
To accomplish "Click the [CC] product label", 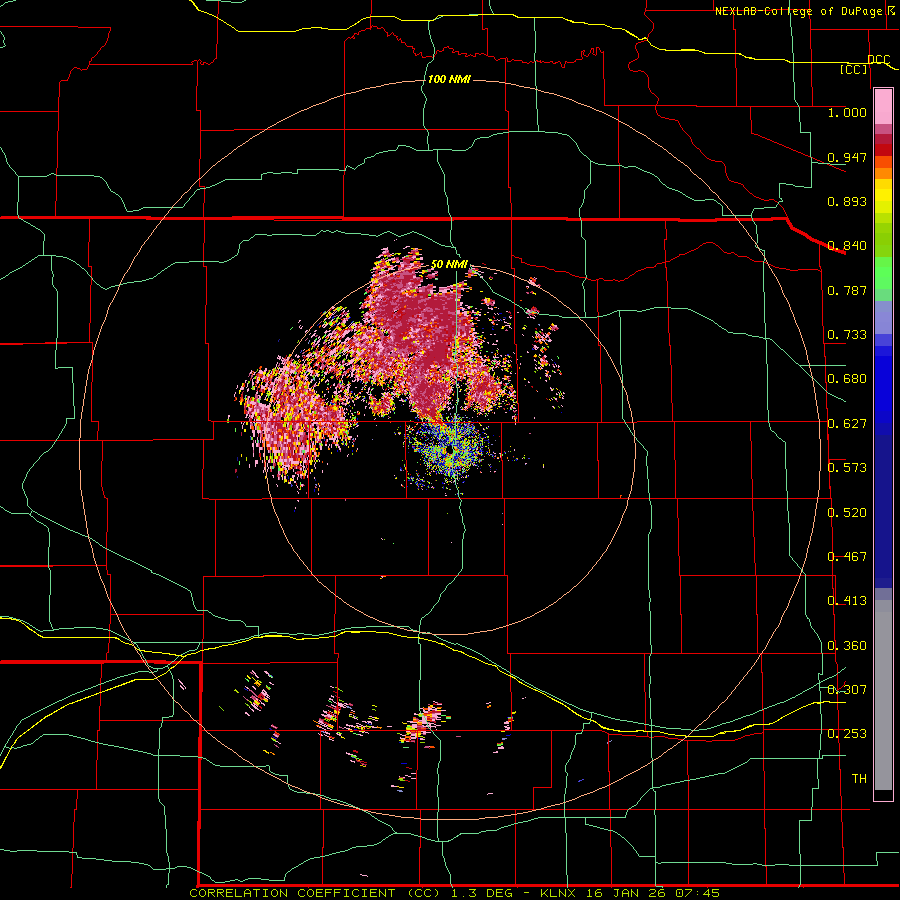I will pyautogui.click(x=854, y=69).
